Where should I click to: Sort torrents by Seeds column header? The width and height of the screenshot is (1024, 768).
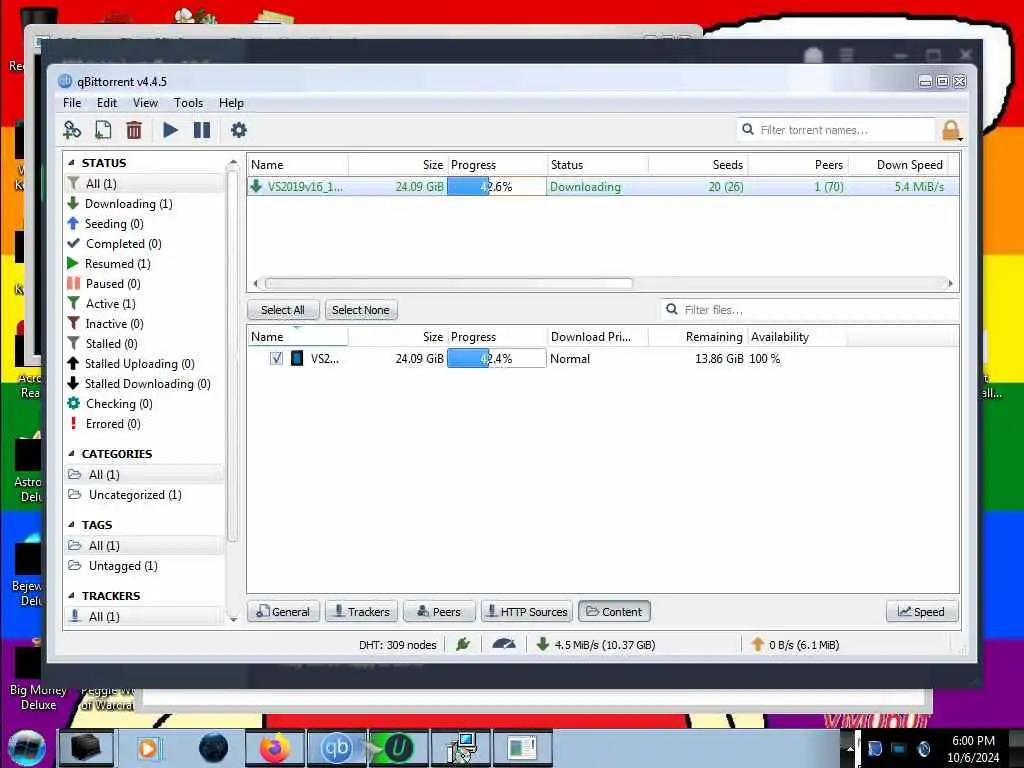tap(697, 165)
